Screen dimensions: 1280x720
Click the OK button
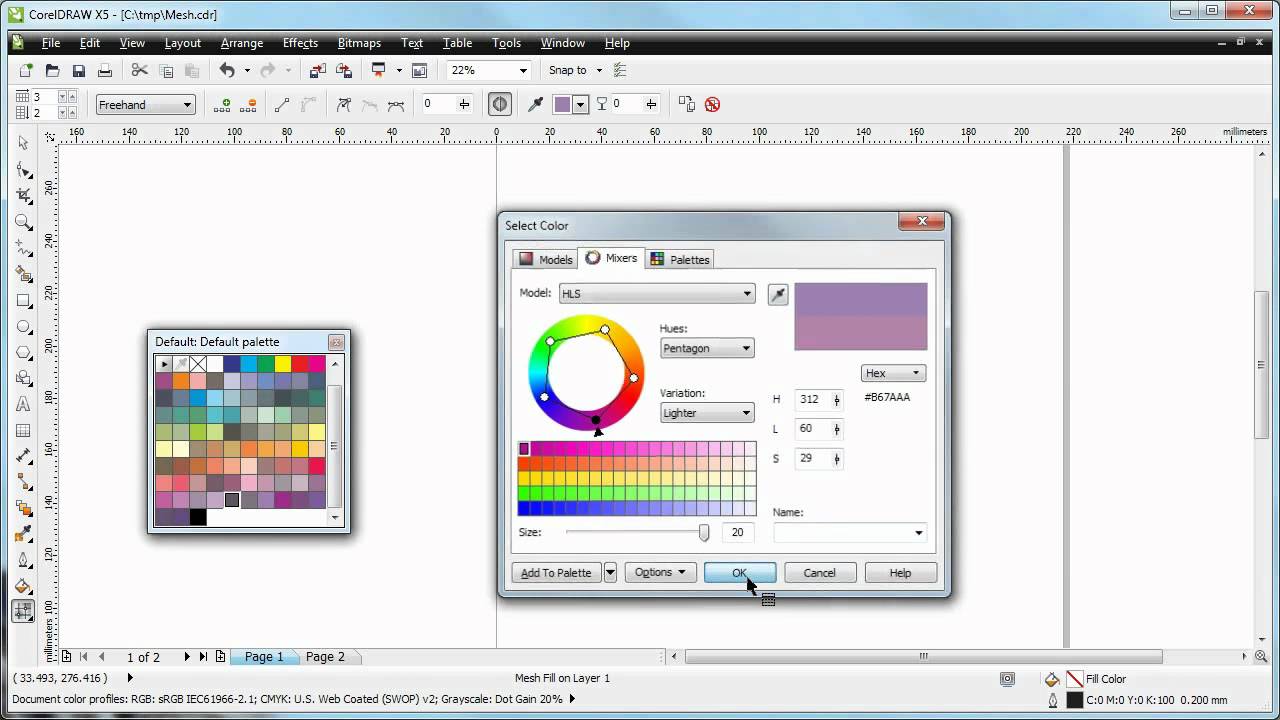pyautogui.click(x=740, y=573)
